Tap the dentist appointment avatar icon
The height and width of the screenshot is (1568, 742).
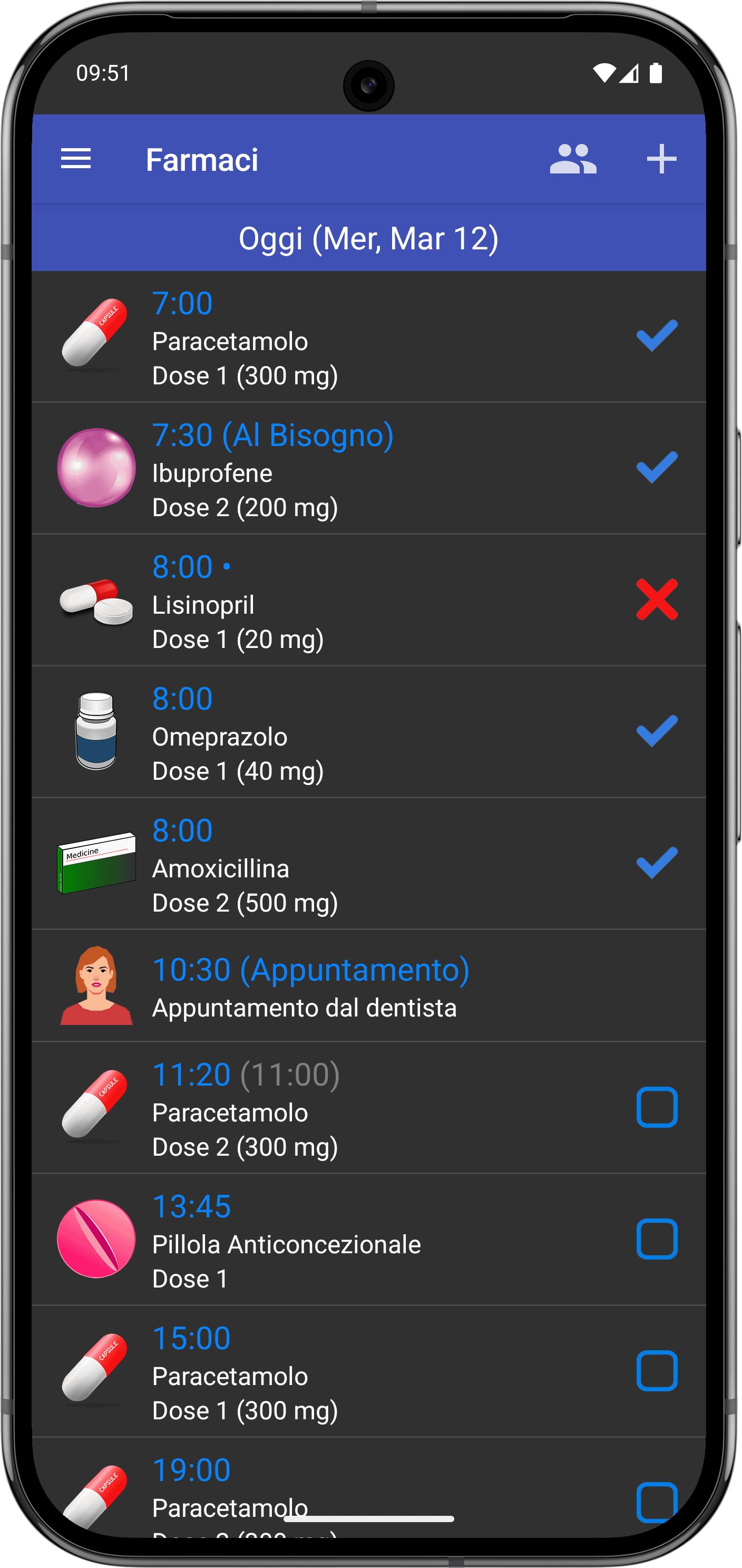coord(96,985)
